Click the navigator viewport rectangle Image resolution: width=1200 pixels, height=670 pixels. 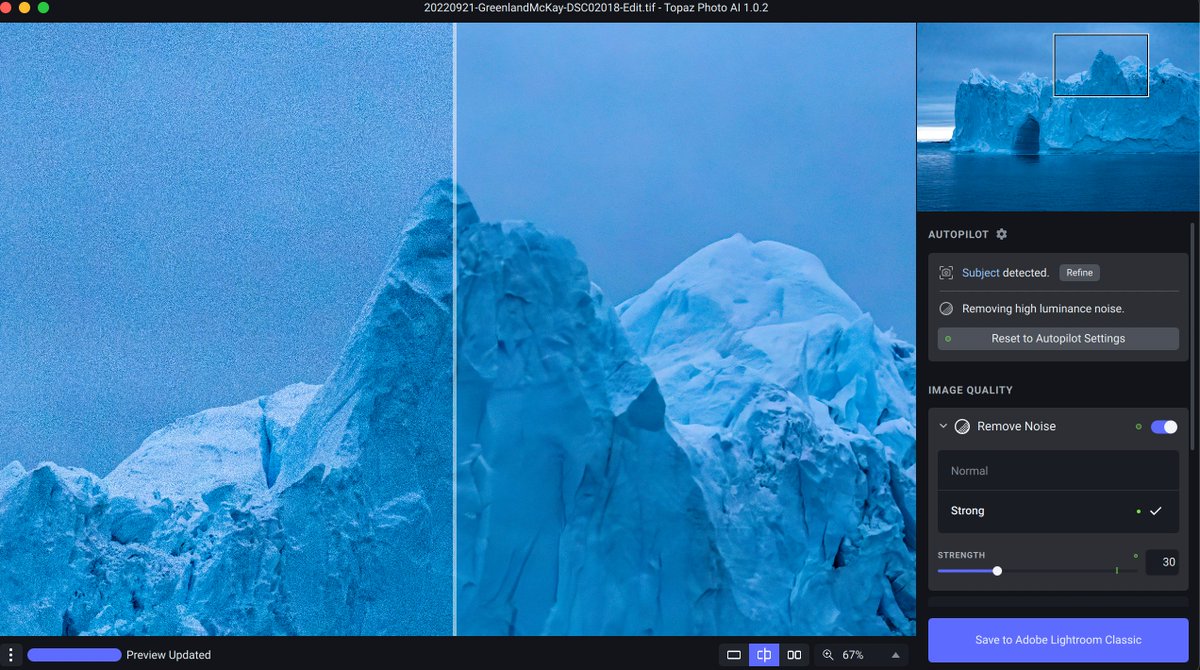[1101, 65]
